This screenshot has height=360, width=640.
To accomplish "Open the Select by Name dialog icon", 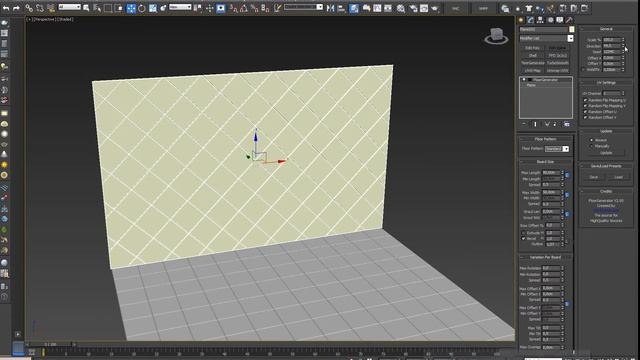I will pyautogui.click(x=97, y=8).
